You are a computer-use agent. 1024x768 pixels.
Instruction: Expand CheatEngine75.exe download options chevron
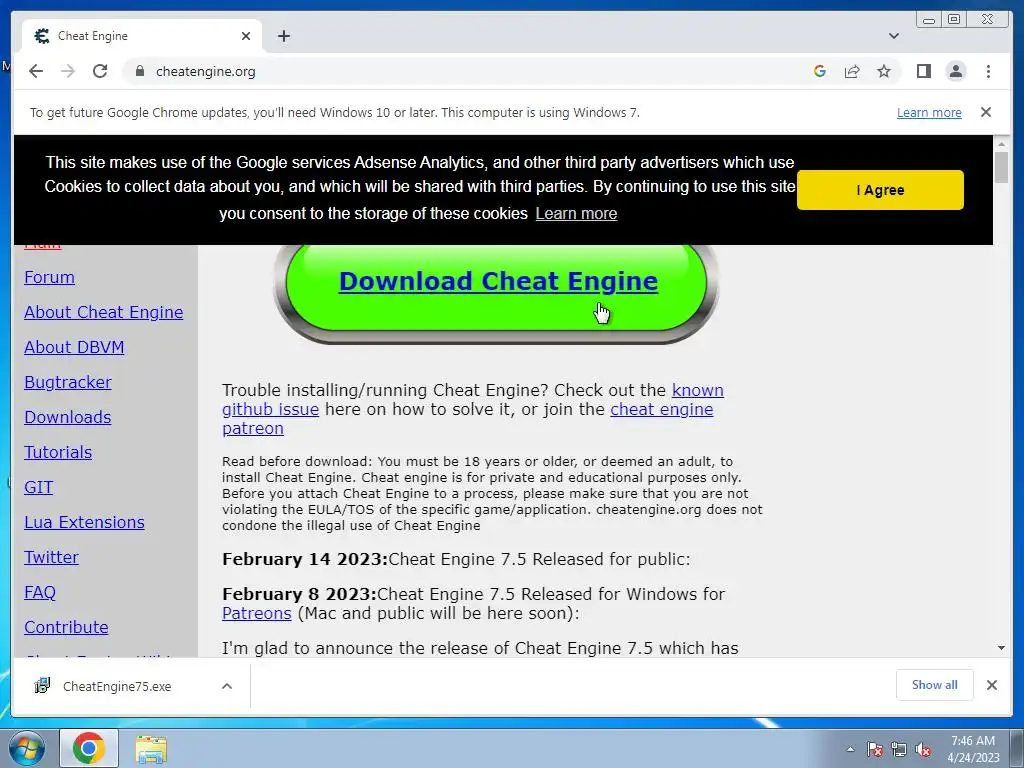[x=227, y=686]
